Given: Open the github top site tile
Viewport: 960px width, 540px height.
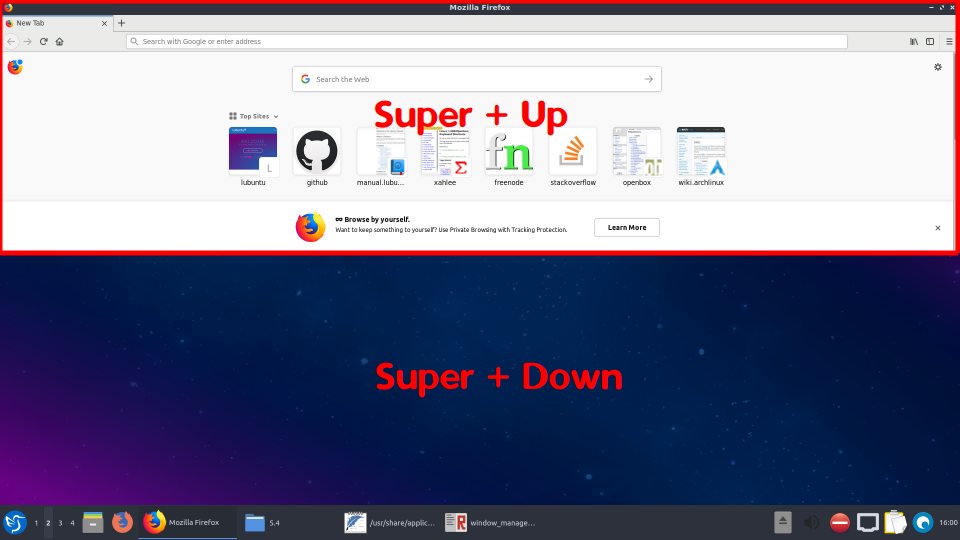Looking at the screenshot, I should coord(317,151).
